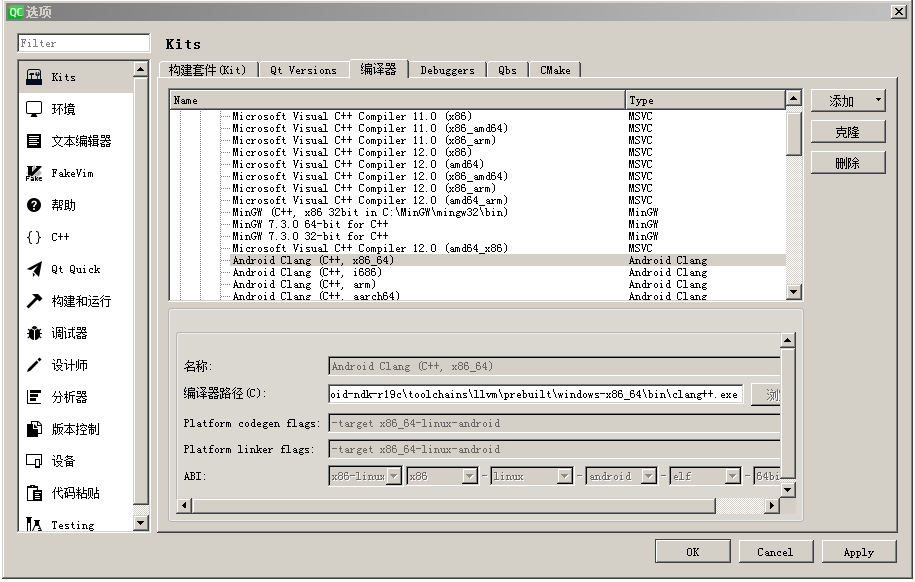Select the 版本控制 documents icon

[34, 429]
